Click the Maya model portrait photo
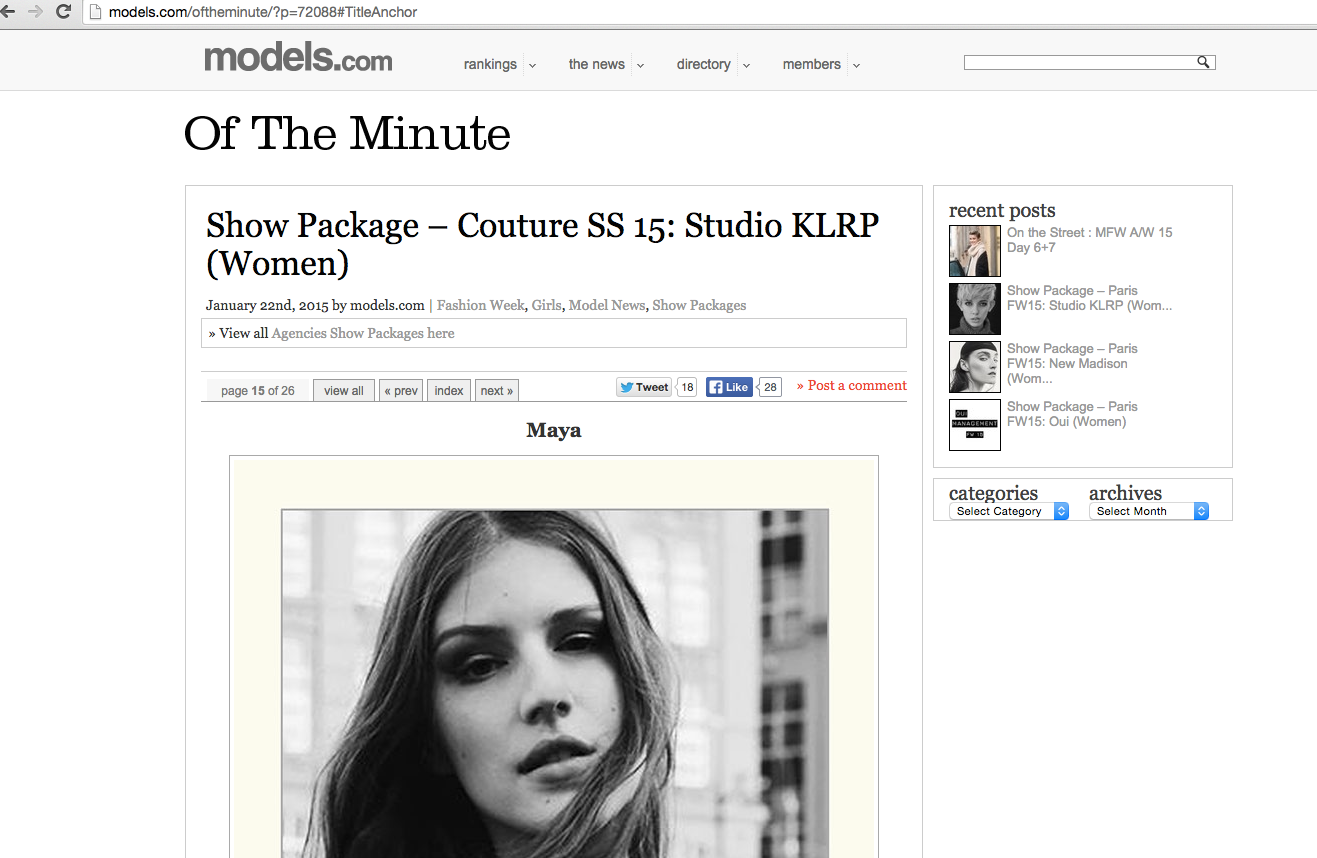Image resolution: width=1317 pixels, height=858 pixels. [555, 683]
